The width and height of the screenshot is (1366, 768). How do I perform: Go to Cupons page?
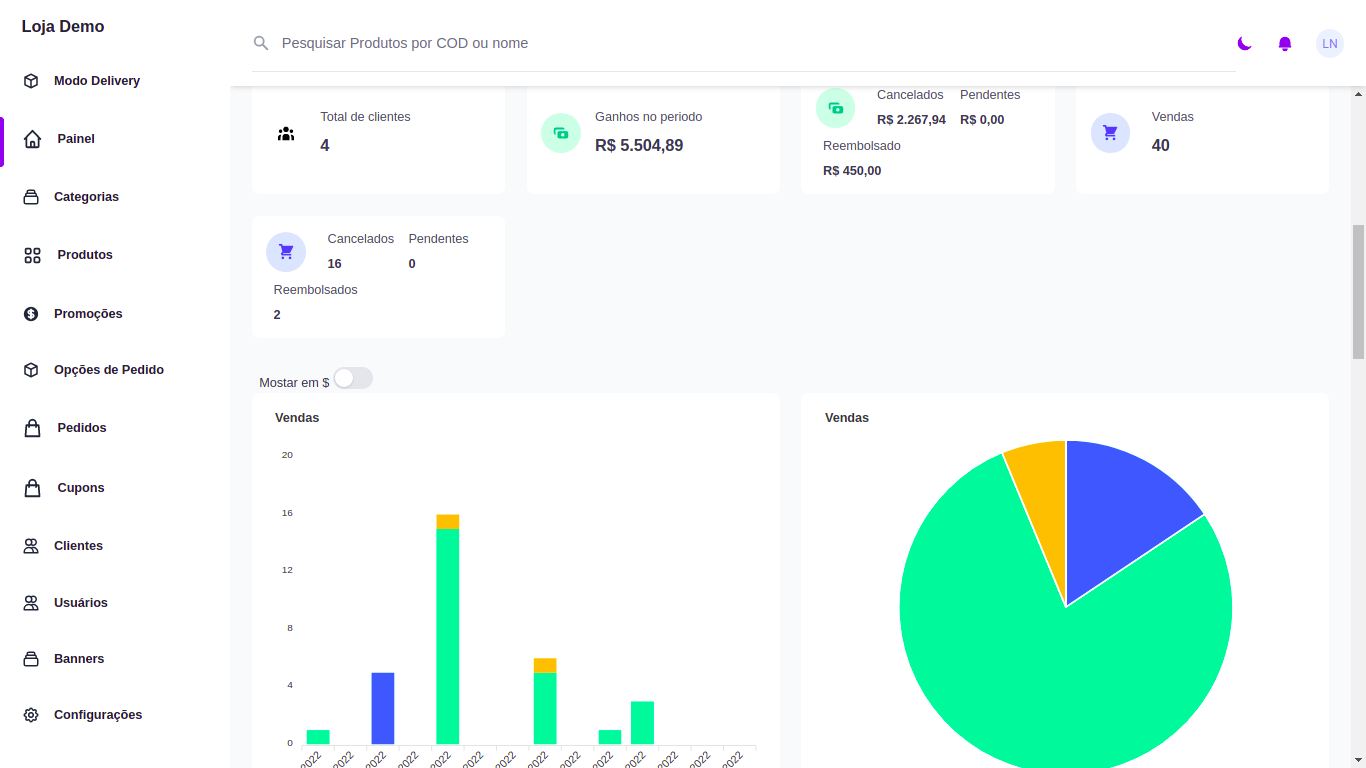tap(80, 488)
